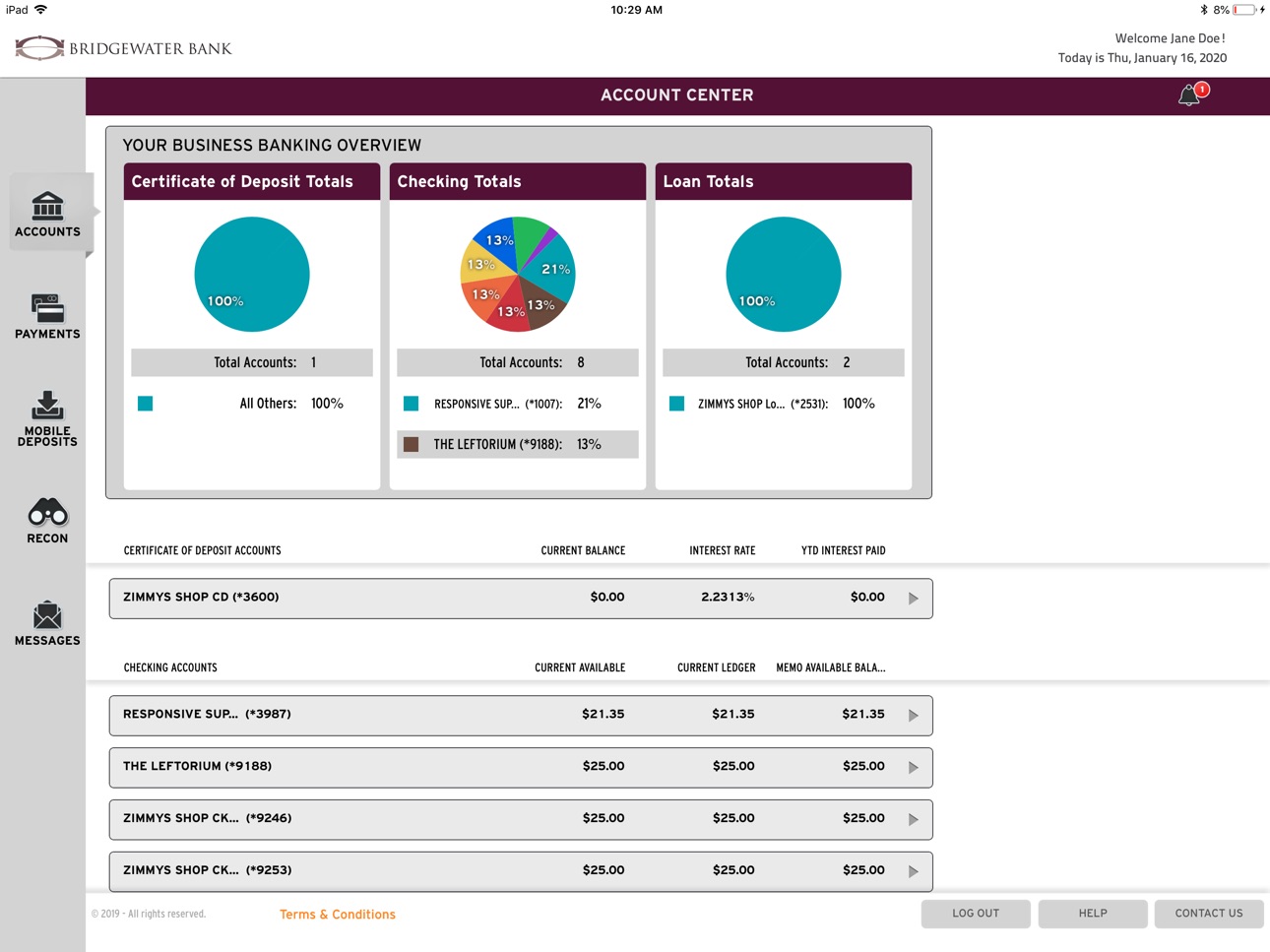The width and height of the screenshot is (1270, 952).
Task: Tap the Bluetooth status icon
Action: 1203,10
